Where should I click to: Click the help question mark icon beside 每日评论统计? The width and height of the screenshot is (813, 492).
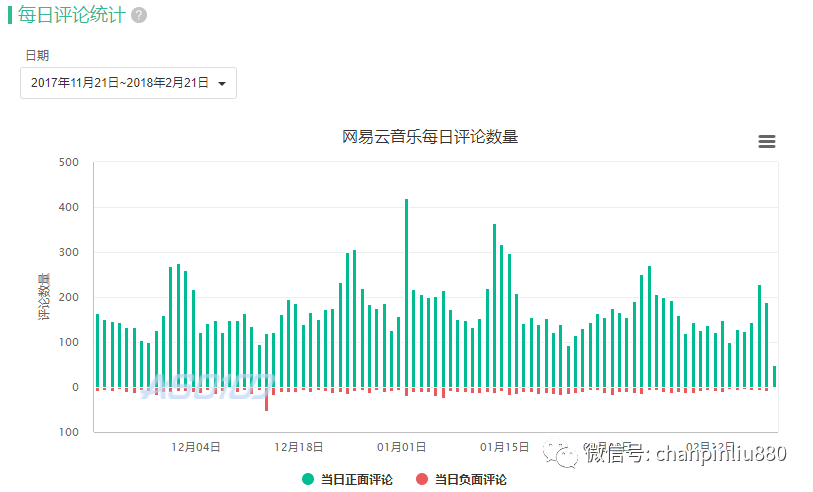point(139,16)
